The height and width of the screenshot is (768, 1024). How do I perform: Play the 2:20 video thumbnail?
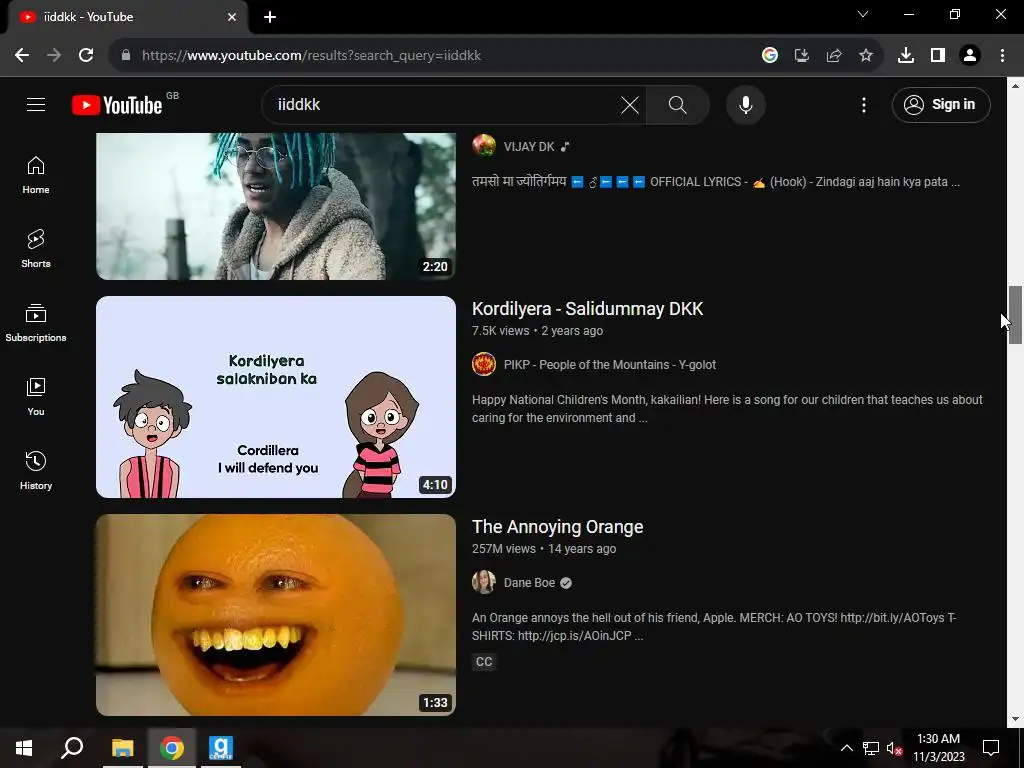coord(276,206)
